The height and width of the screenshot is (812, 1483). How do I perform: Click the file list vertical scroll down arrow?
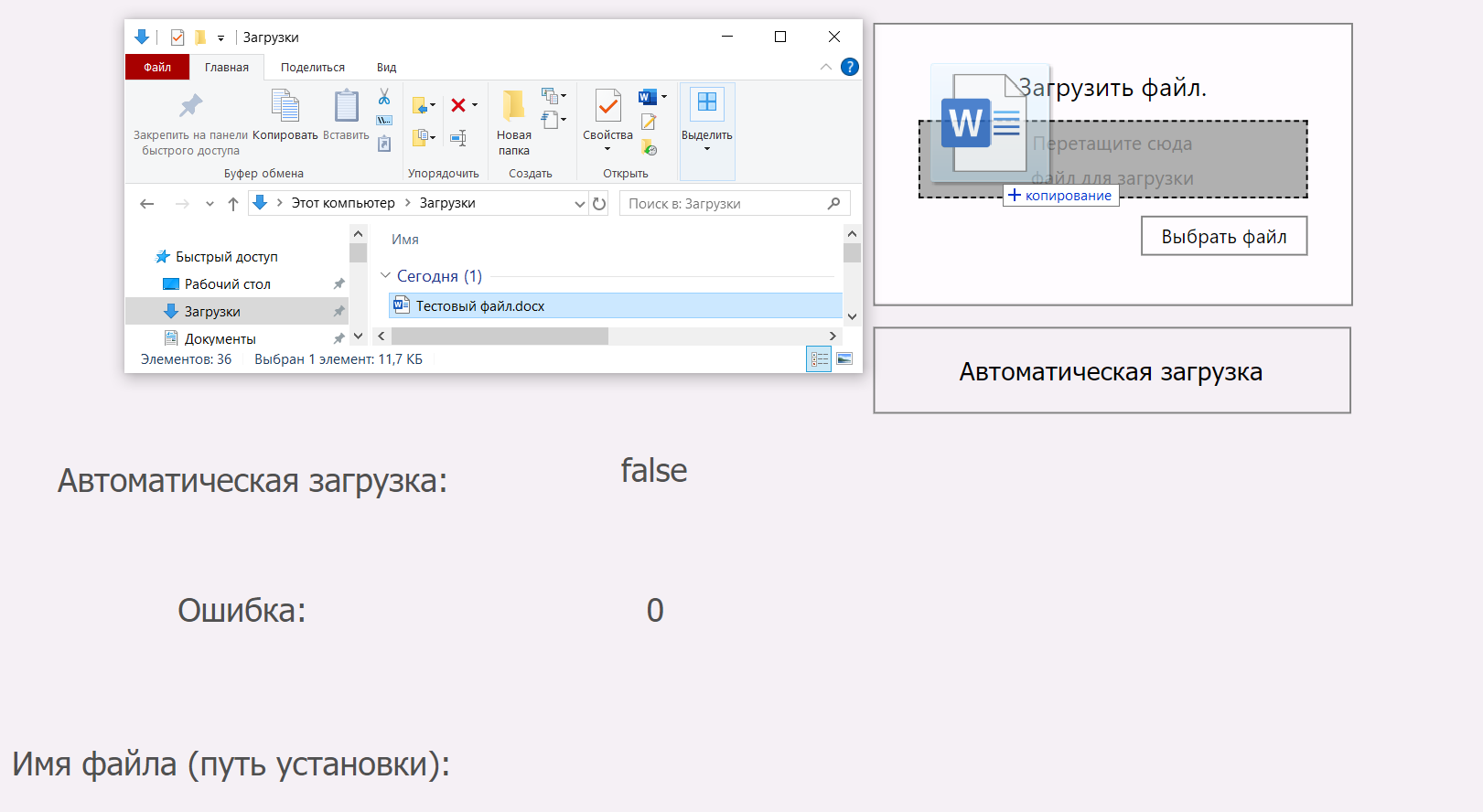[x=852, y=316]
